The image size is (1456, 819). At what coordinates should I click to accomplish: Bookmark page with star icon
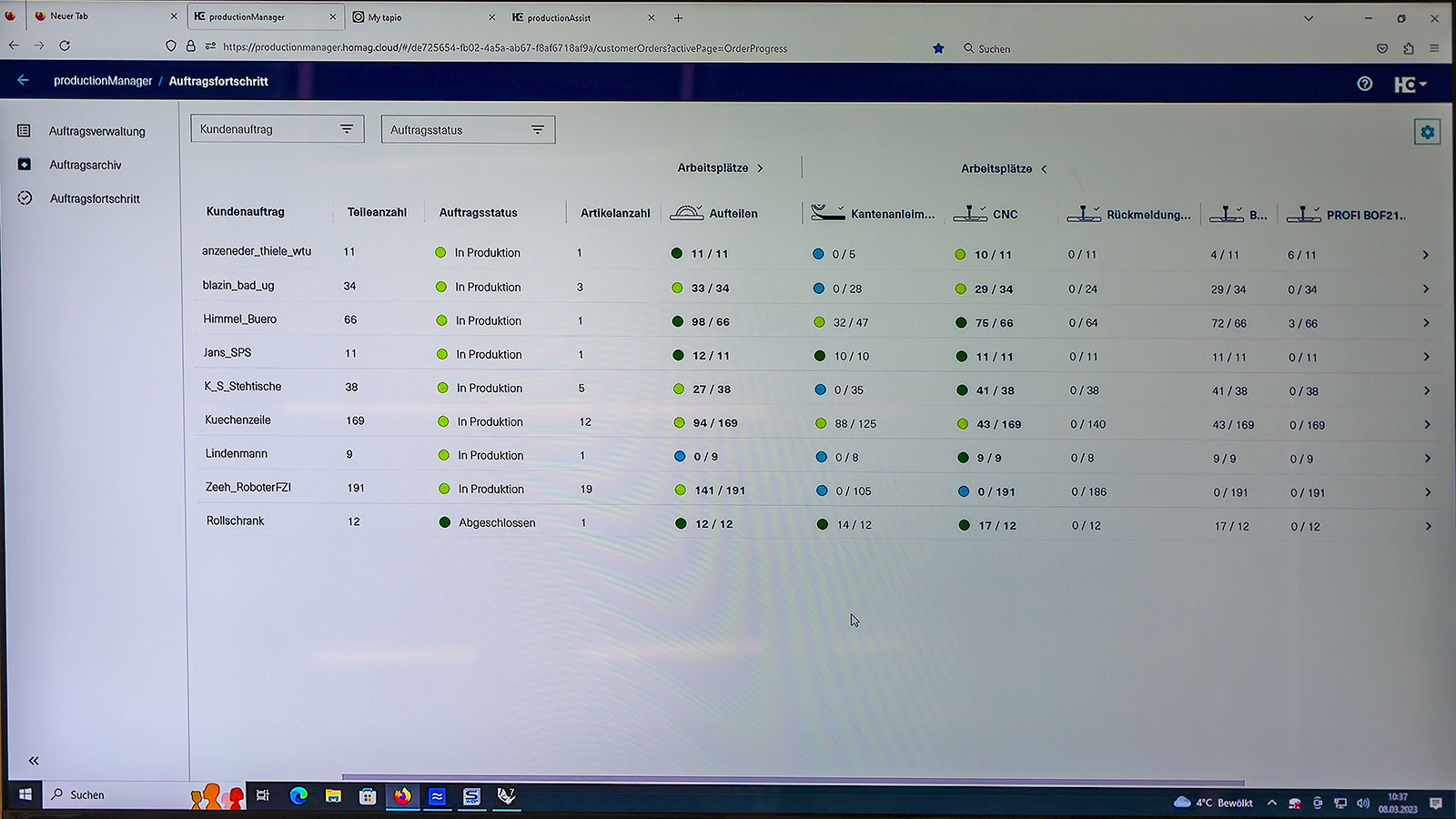click(x=938, y=48)
